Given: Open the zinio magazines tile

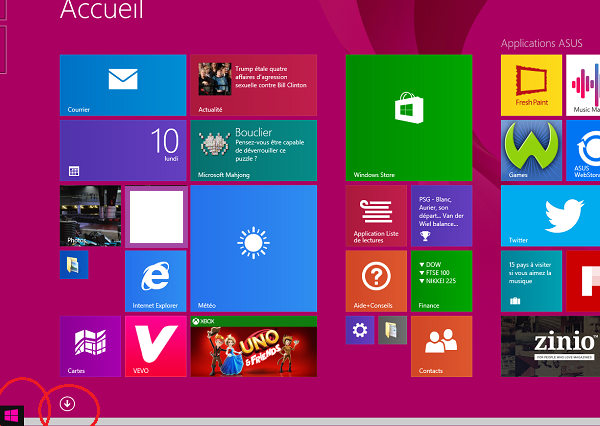Looking at the screenshot, I should (x=550, y=346).
